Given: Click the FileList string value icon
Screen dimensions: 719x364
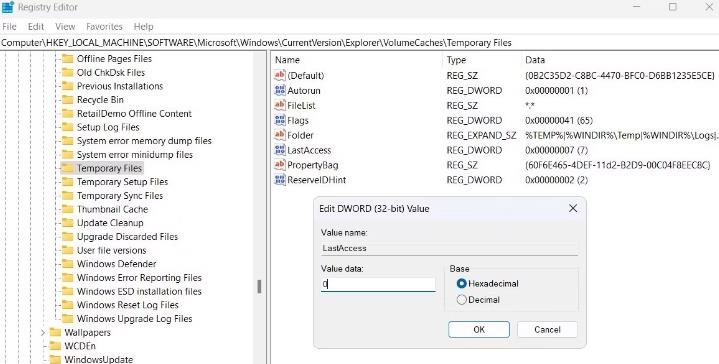Looking at the screenshot, I should click(280, 105).
